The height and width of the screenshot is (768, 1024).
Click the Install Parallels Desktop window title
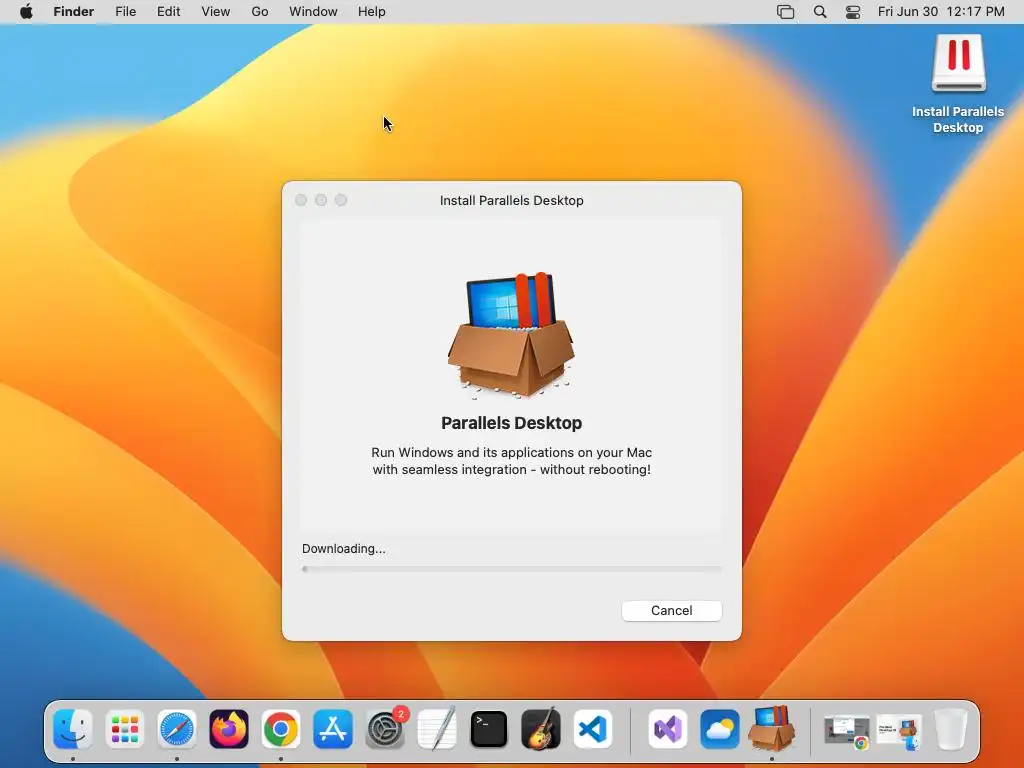tap(511, 200)
